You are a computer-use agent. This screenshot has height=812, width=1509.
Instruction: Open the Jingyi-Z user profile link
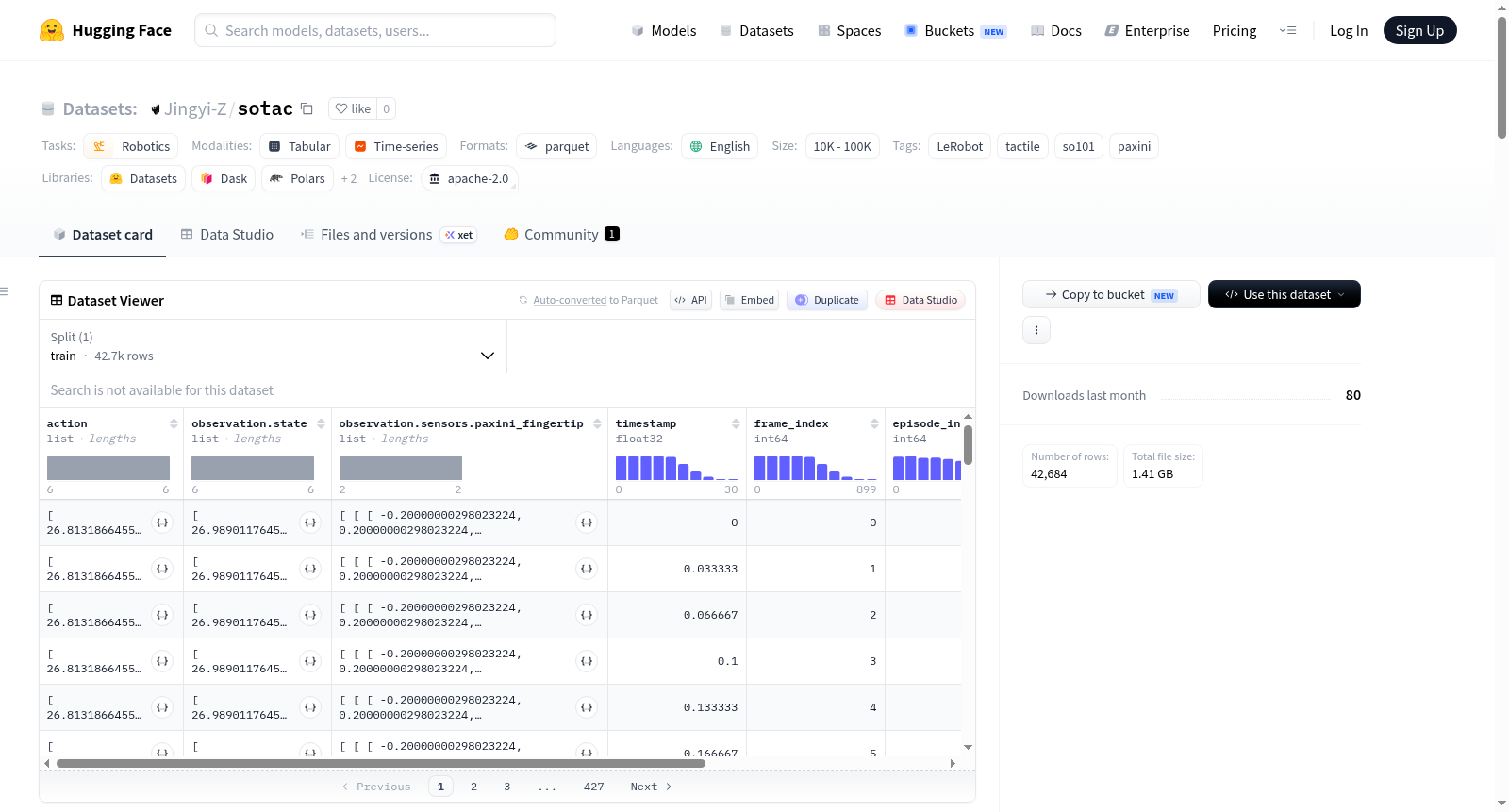(195, 108)
